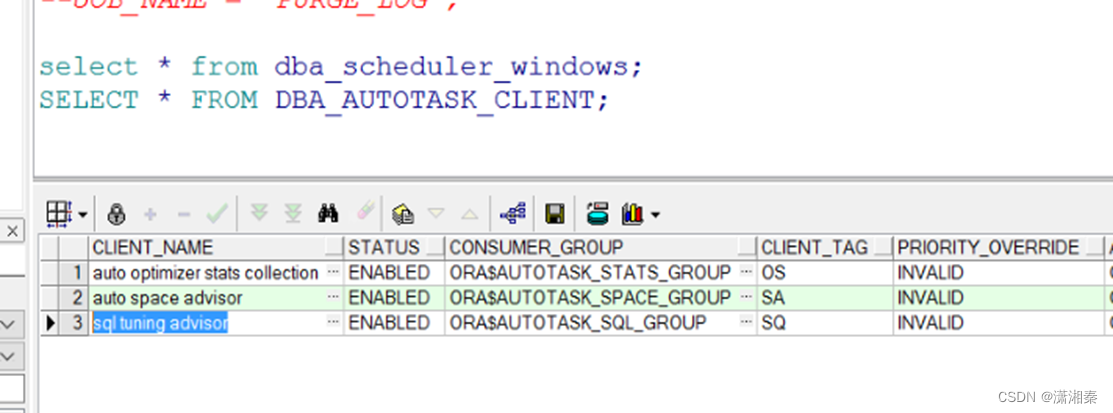Place cursor in dba_scheduler_windows query line

(x=340, y=67)
